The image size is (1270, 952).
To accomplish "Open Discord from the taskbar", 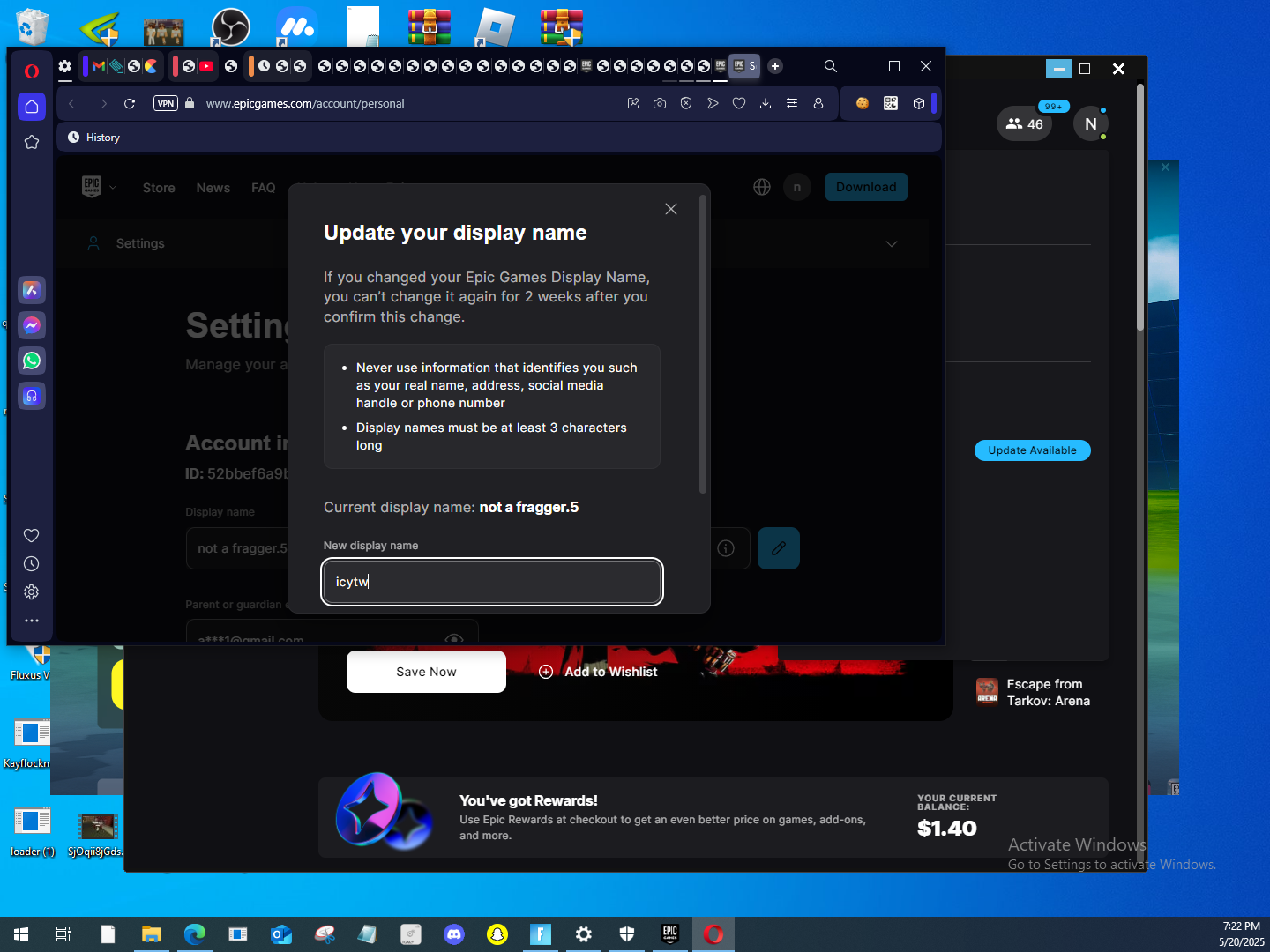I will pyautogui.click(x=454, y=934).
